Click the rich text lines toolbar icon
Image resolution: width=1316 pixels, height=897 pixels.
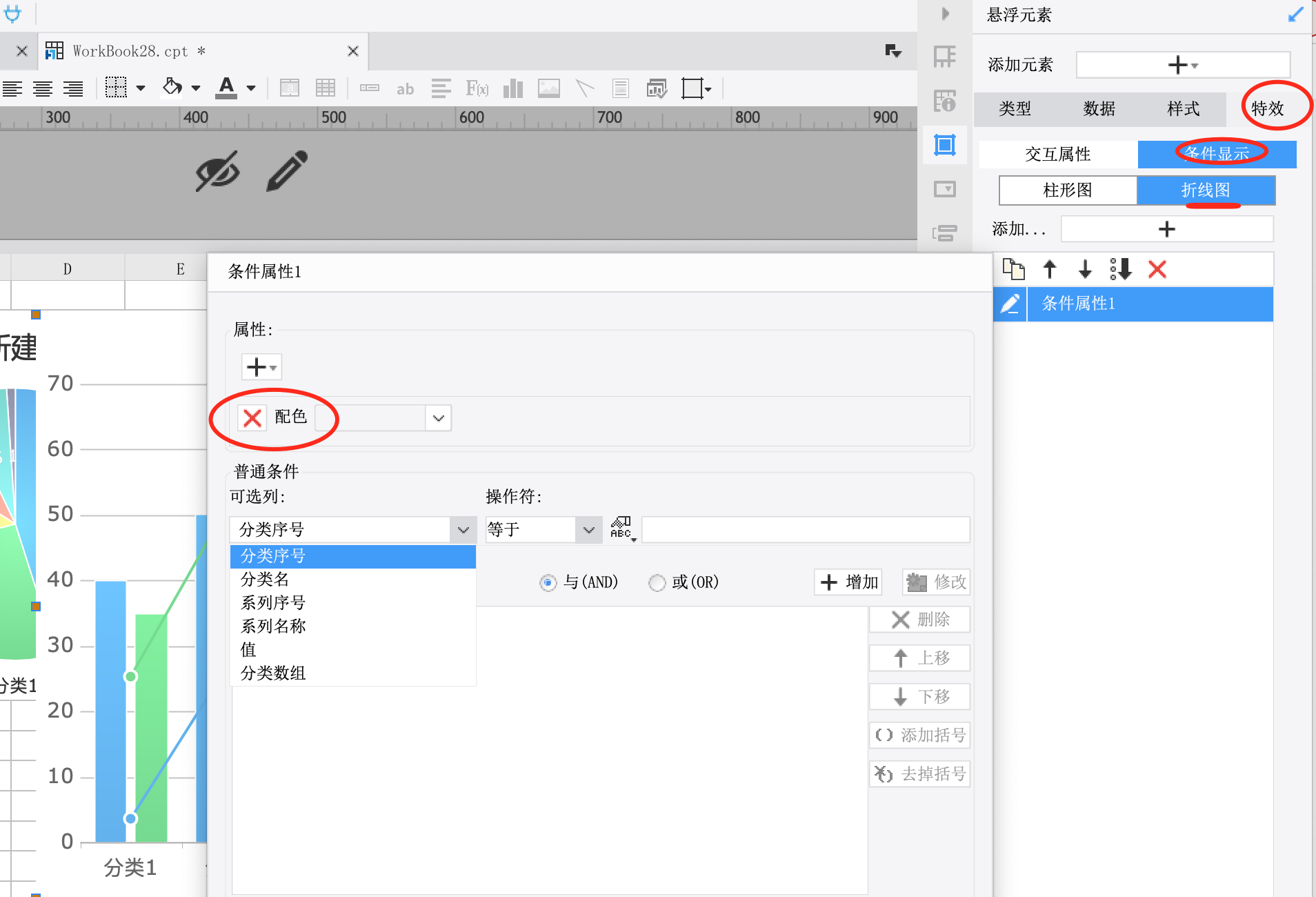[x=441, y=88]
